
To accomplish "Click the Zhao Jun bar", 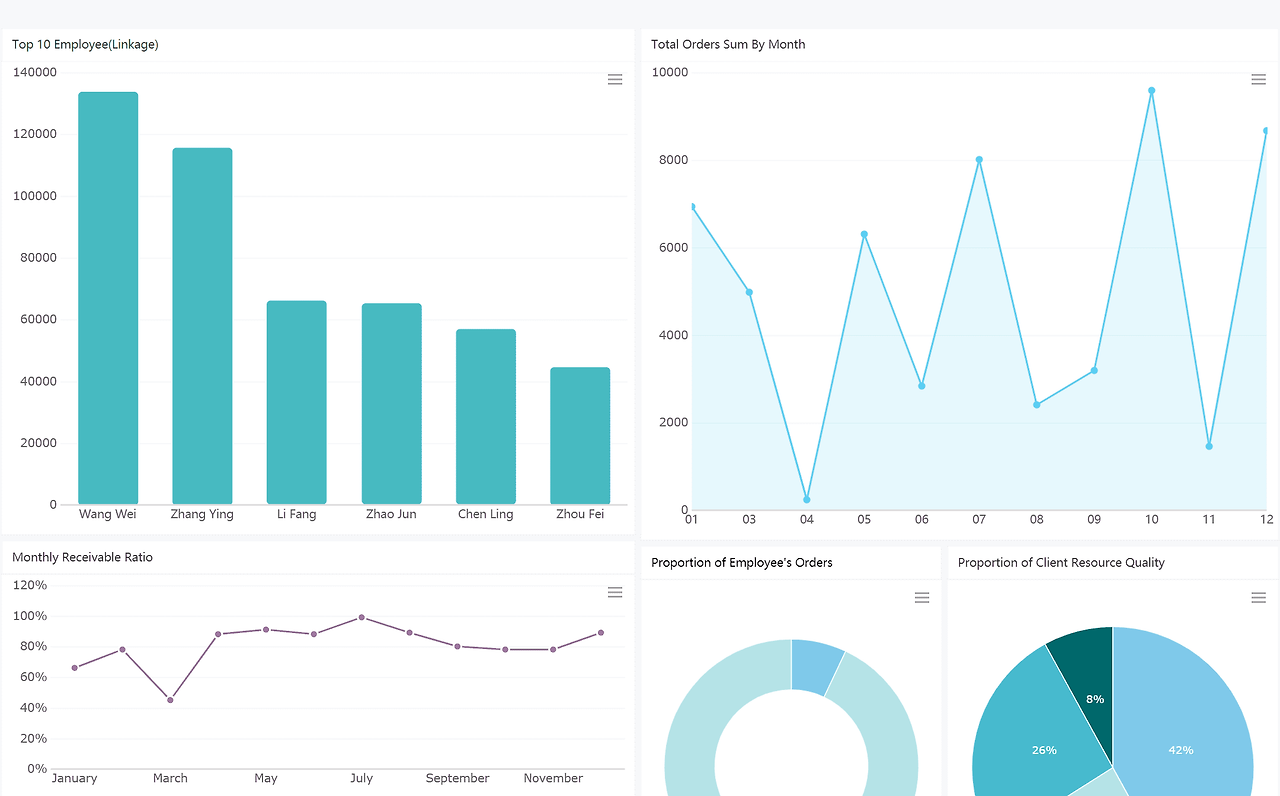I will [391, 404].
